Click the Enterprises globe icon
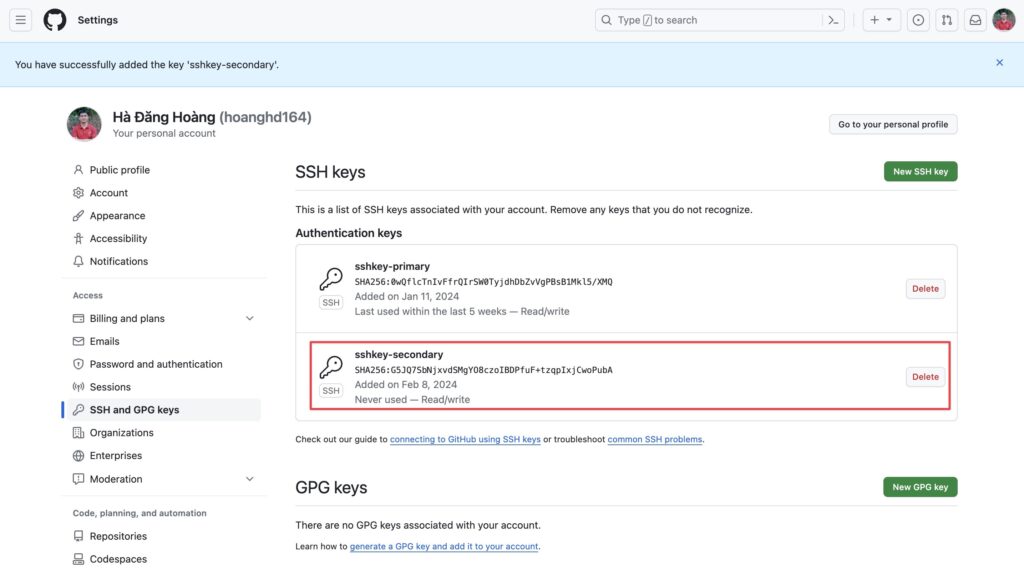This screenshot has height=569, width=1024. tap(78, 455)
